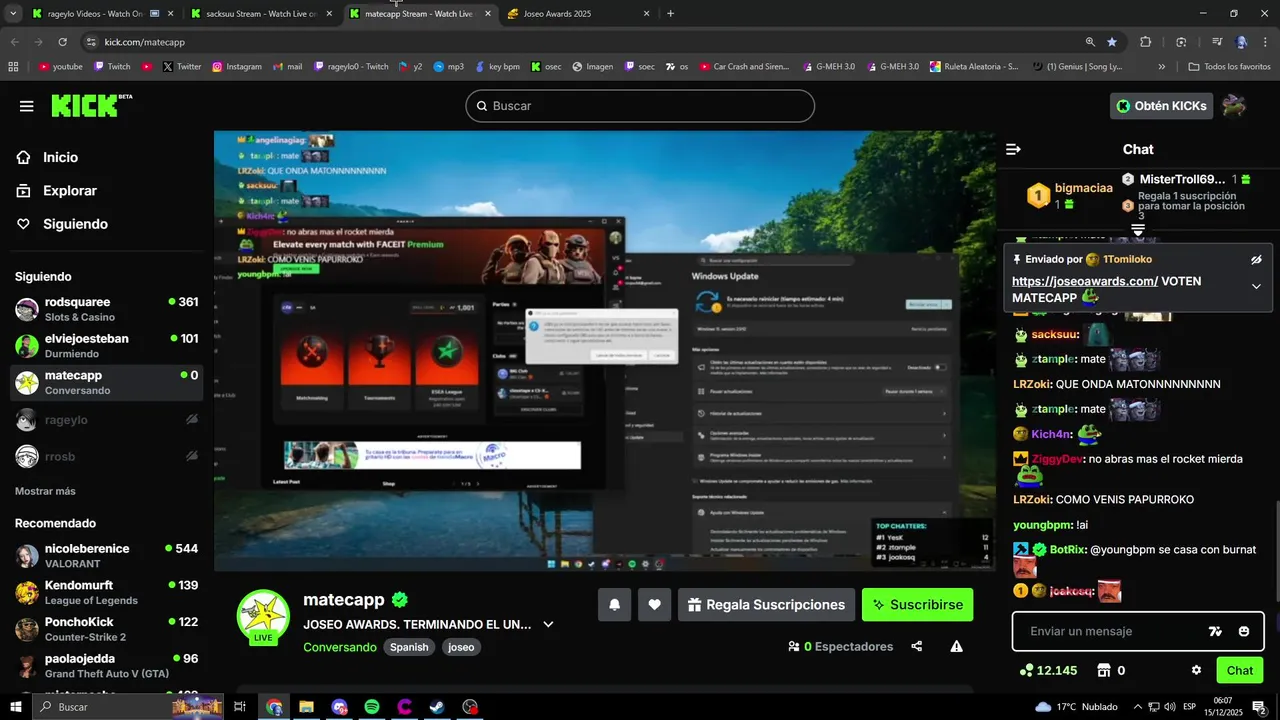This screenshot has height=720, width=1280.
Task: Open the Chrome apps grid icon
Action: pos(13,67)
